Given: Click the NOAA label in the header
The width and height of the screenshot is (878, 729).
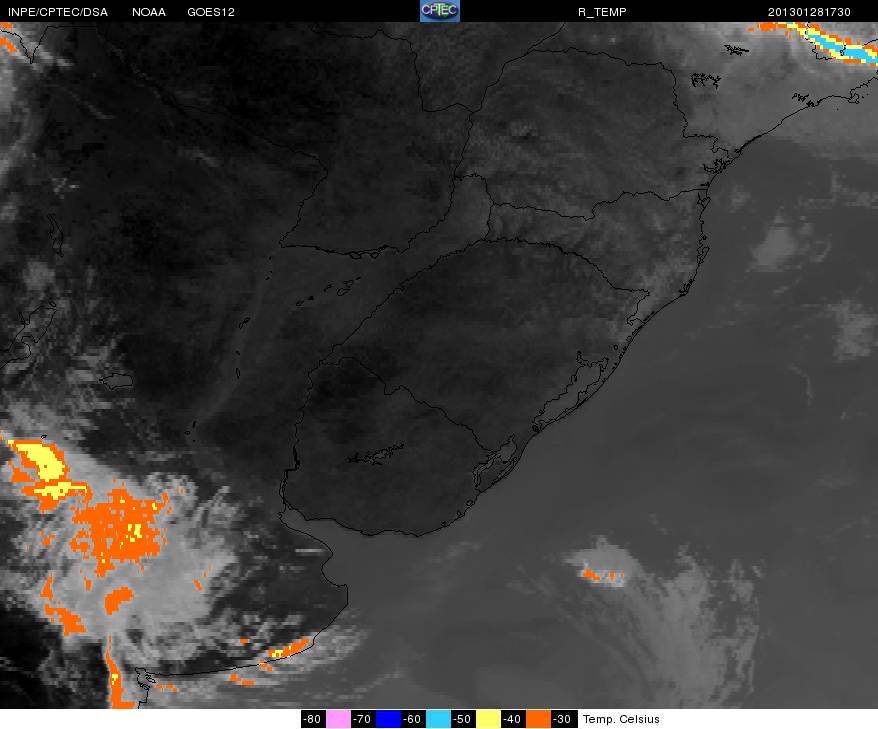Looking at the screenshot, I should (149, 12).
